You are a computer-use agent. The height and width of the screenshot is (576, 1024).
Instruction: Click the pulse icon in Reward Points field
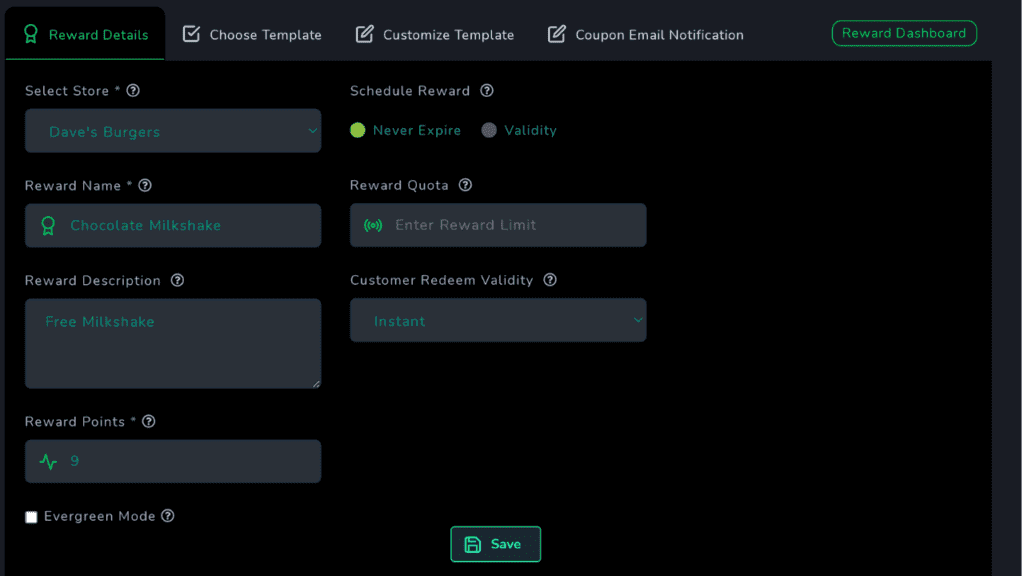pos(48,461)
